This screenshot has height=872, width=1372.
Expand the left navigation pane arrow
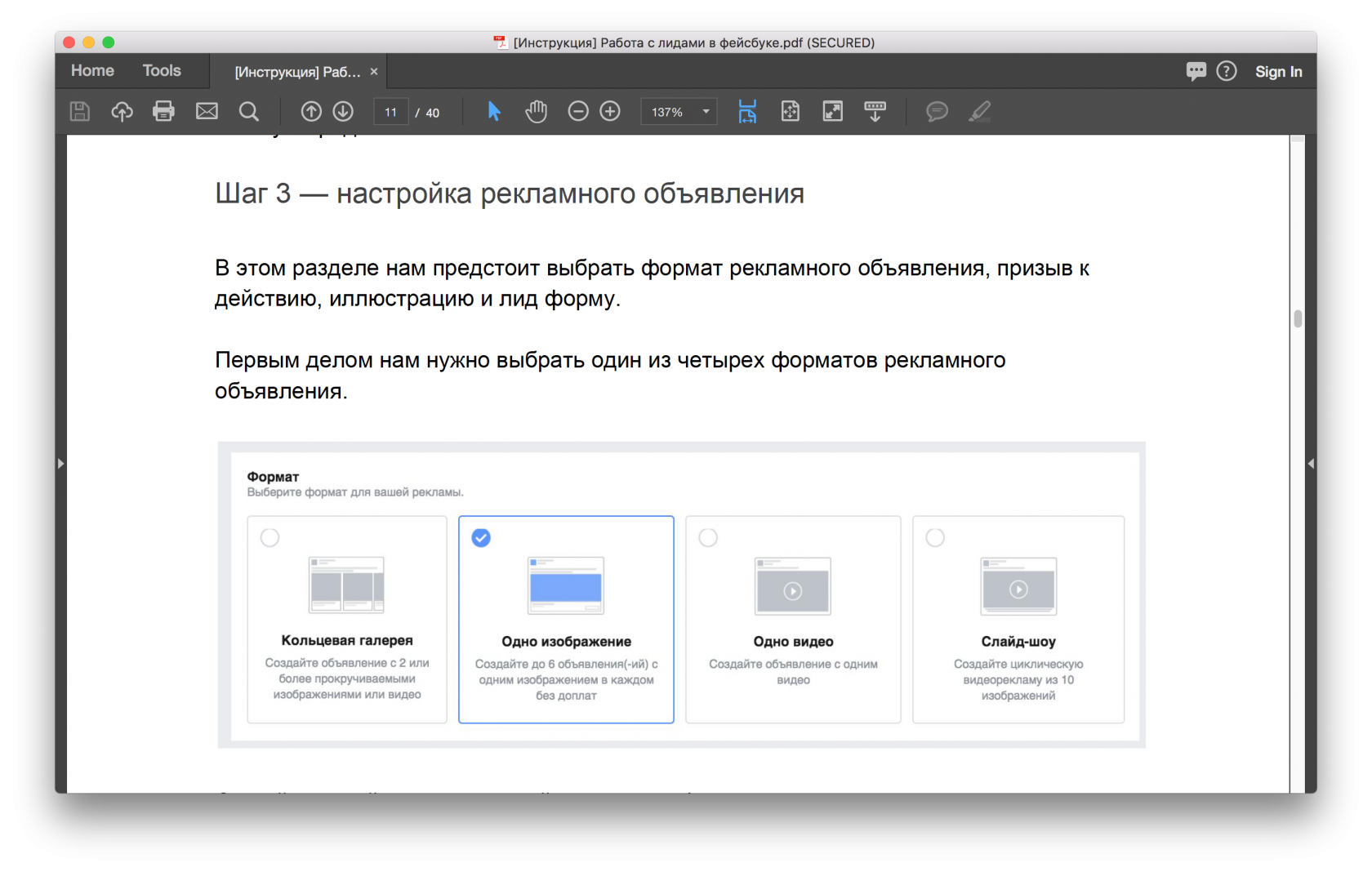pyautogui.click(x=60, y=464)
